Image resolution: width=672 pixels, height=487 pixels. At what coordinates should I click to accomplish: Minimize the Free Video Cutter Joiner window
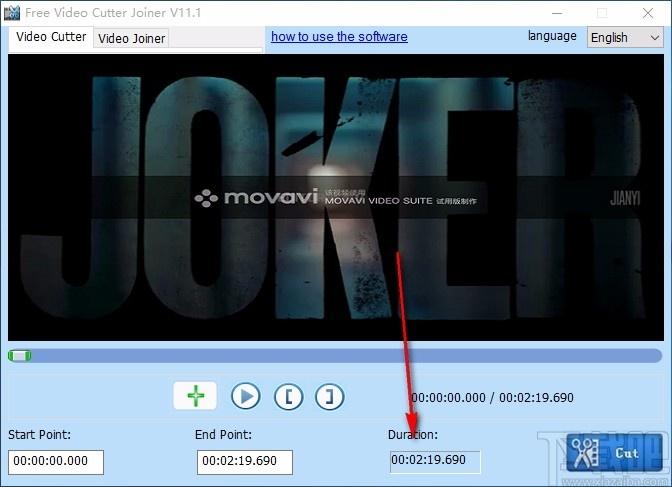(x=557, y=13)
